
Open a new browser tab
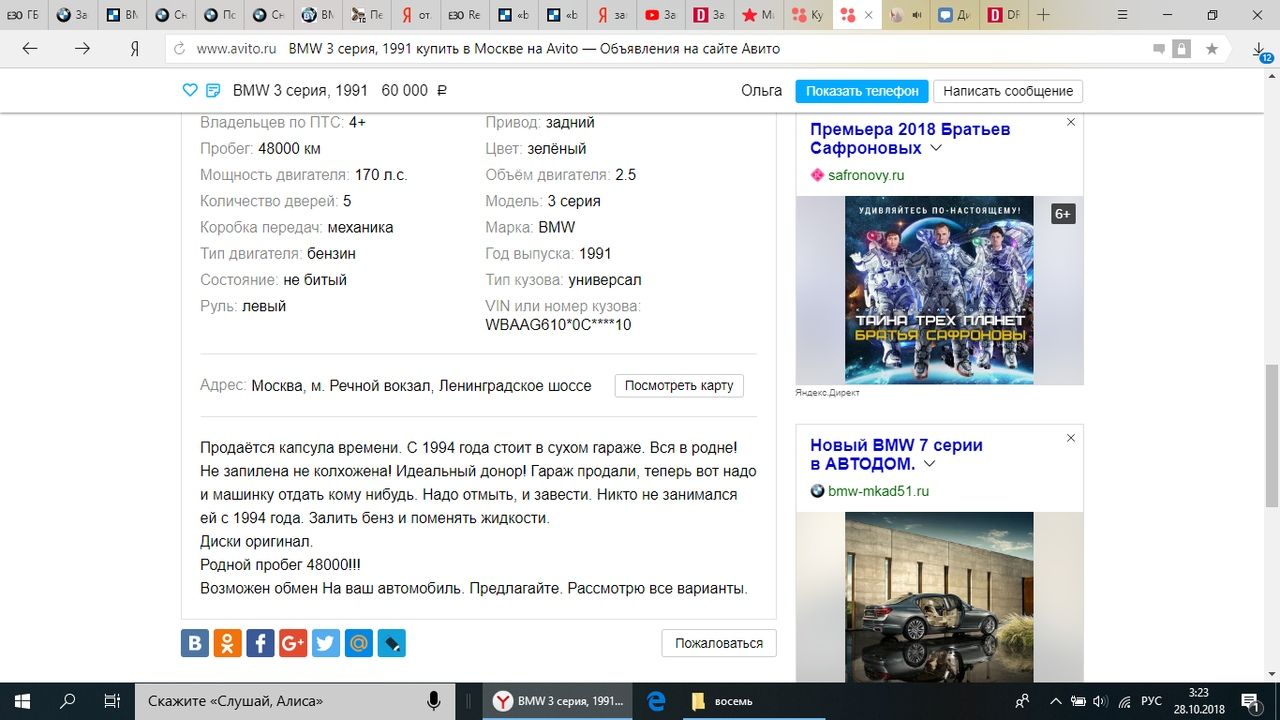[x=1044, y=15]
